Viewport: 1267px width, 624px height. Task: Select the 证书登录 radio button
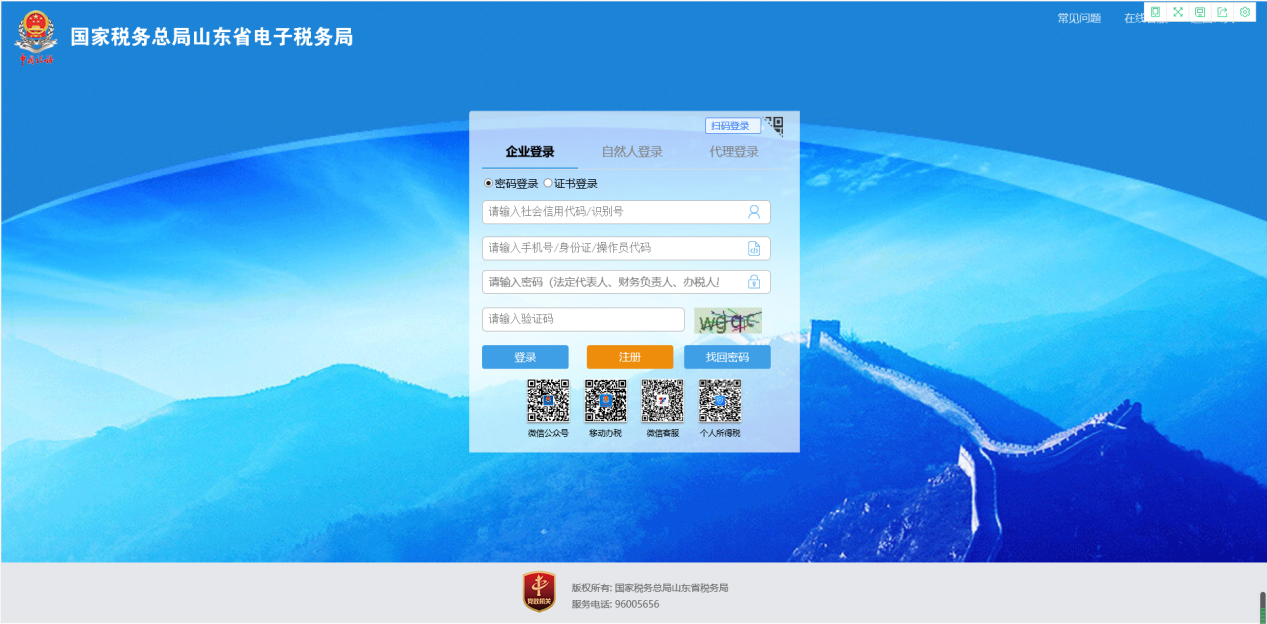[548, 183]
